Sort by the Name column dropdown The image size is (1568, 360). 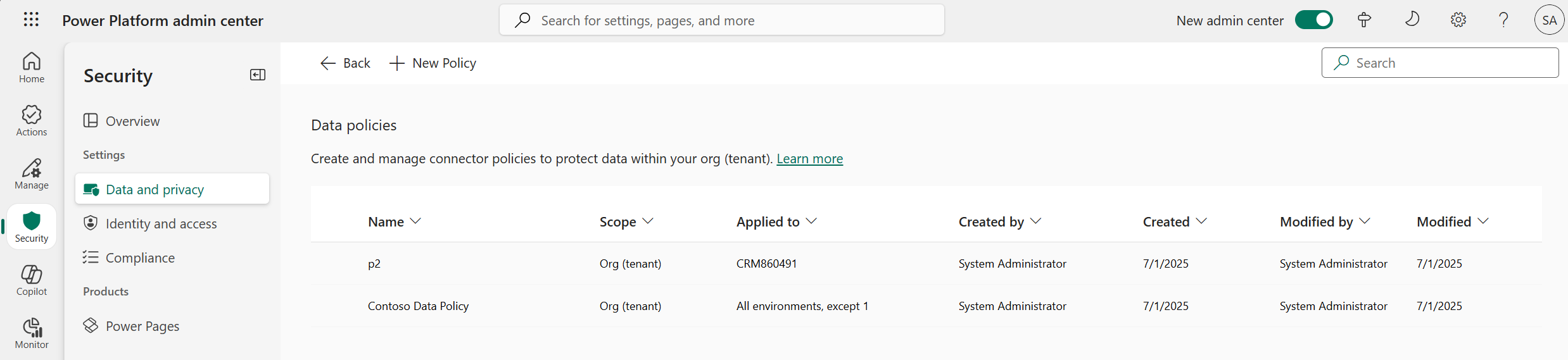click(395, 222)
